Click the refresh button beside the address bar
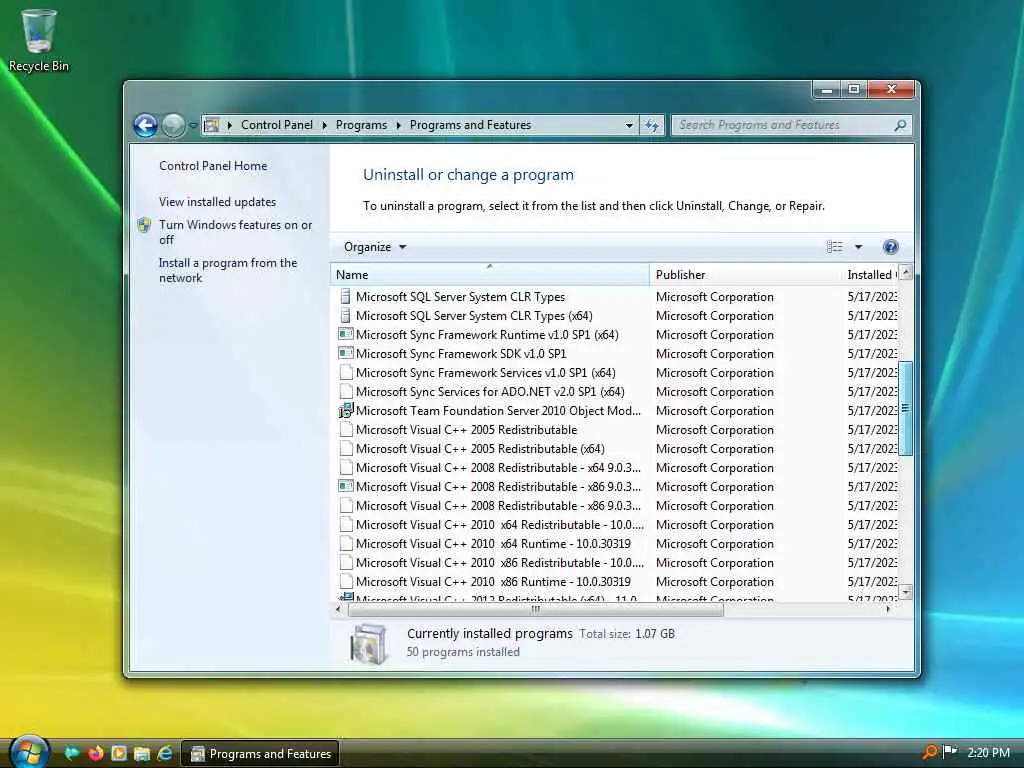Viewport: 1024px width, 768px height. click(652, 125)
